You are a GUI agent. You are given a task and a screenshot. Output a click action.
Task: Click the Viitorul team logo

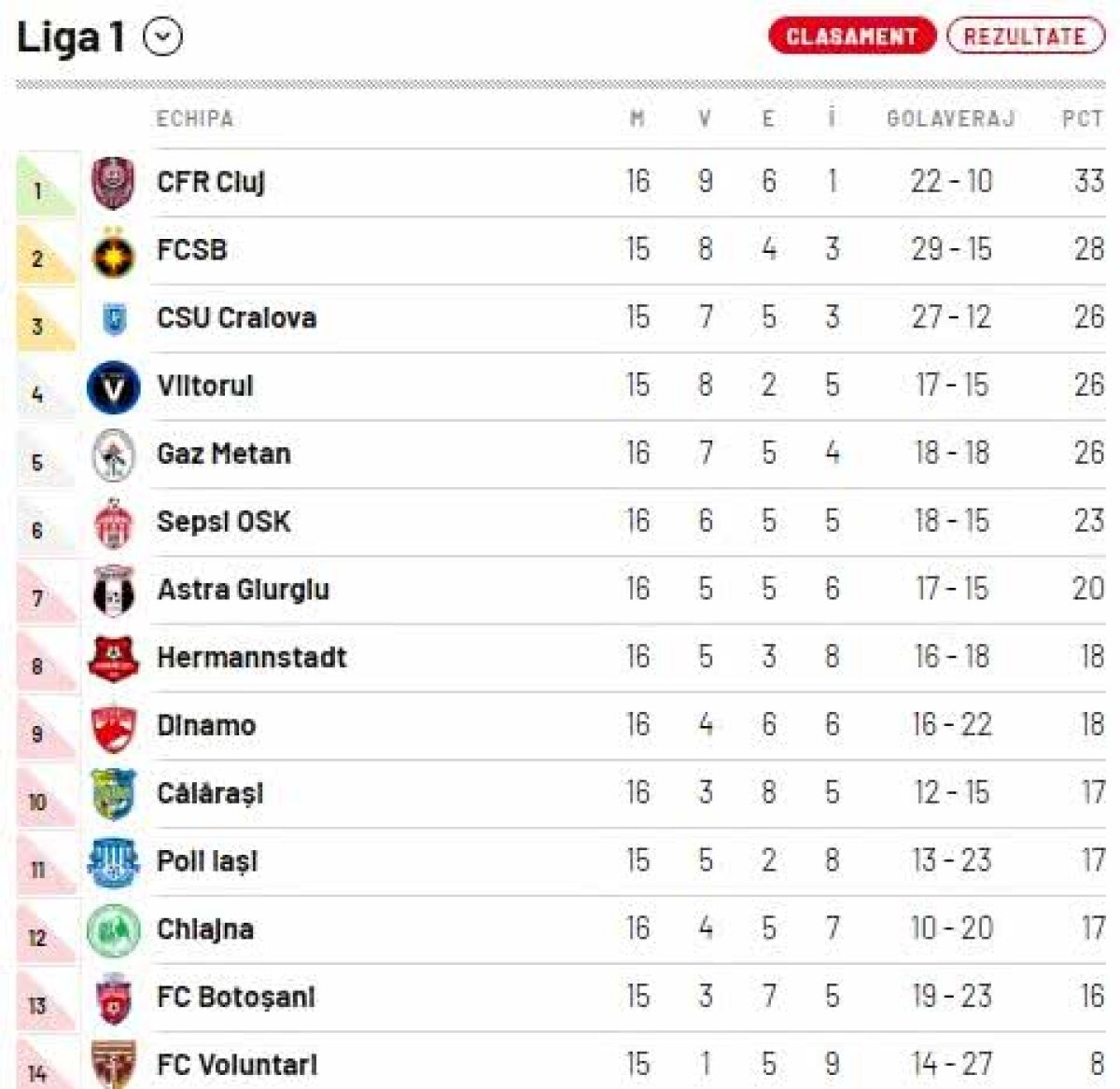point(113,385)
